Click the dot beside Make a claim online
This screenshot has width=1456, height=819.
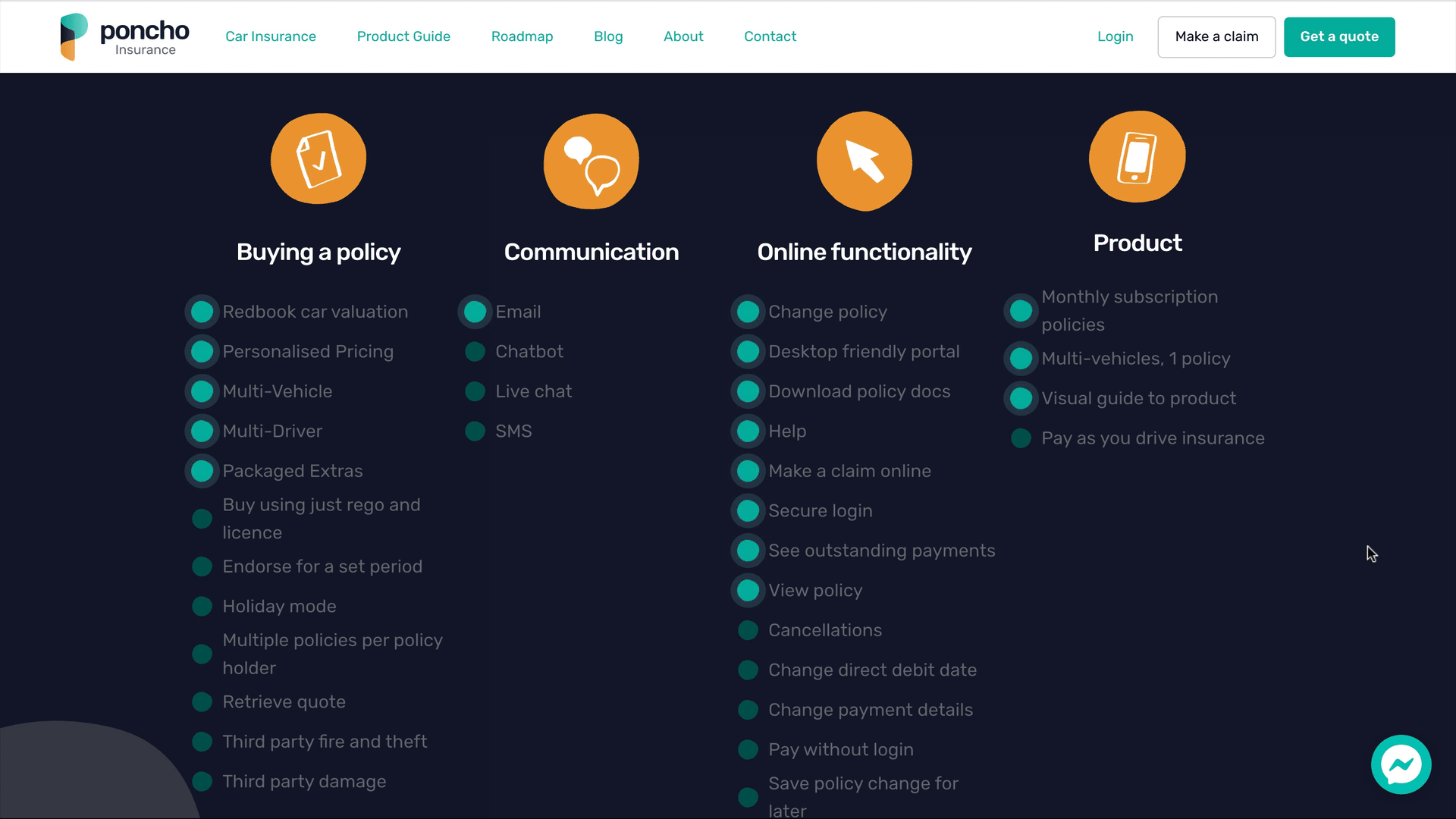(x=748, y=471)
